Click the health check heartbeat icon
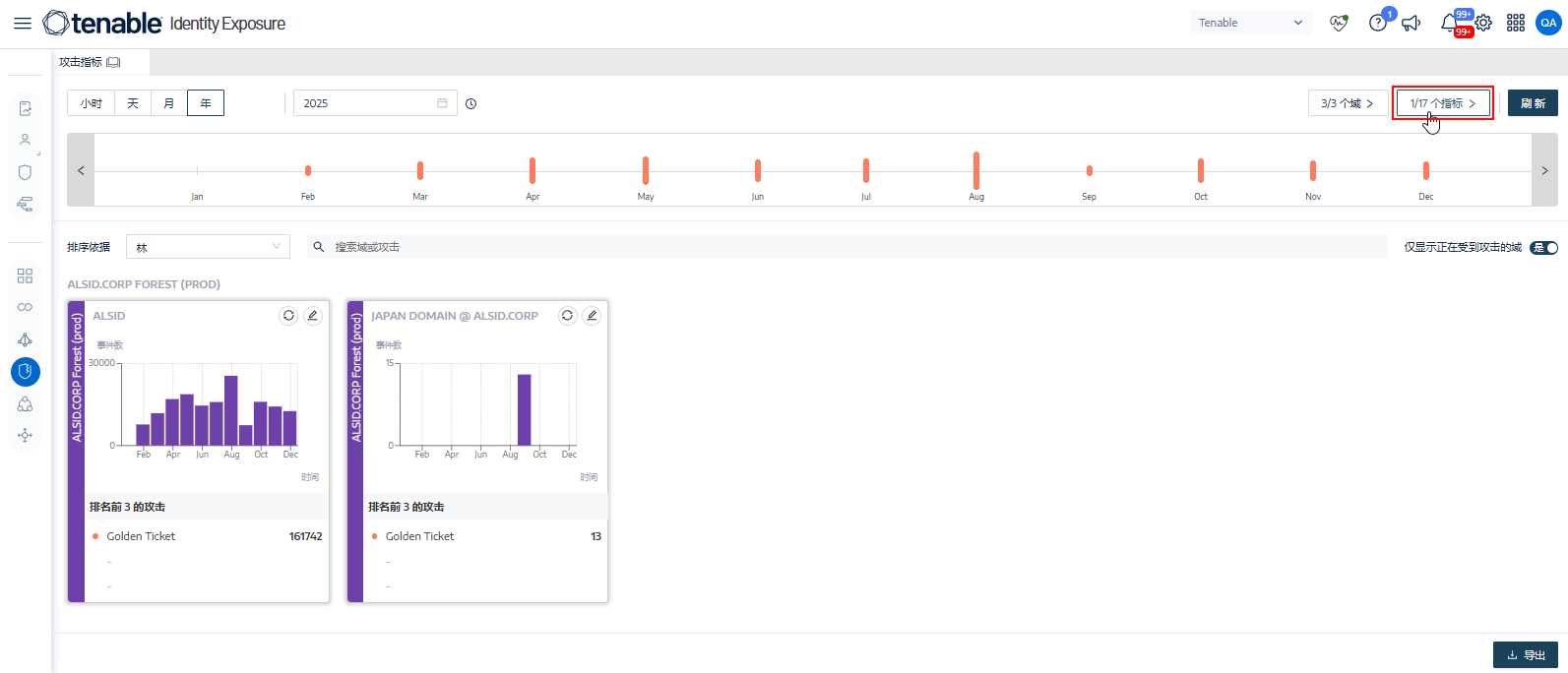 pyautogui.click(x=1339, y=23)
